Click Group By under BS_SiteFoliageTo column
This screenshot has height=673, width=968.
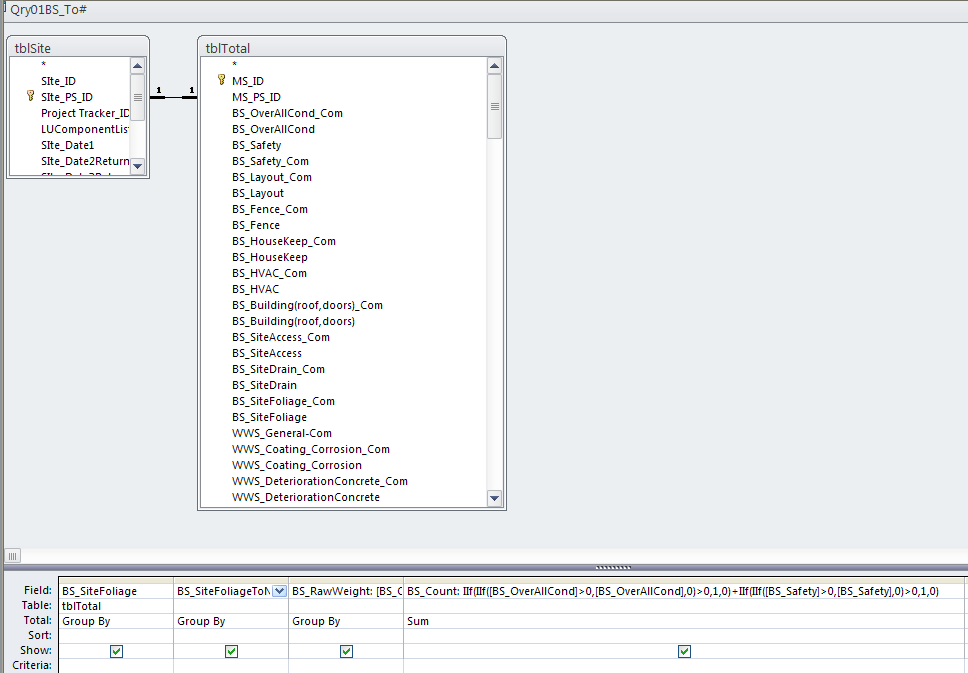(x=232, y=621)
